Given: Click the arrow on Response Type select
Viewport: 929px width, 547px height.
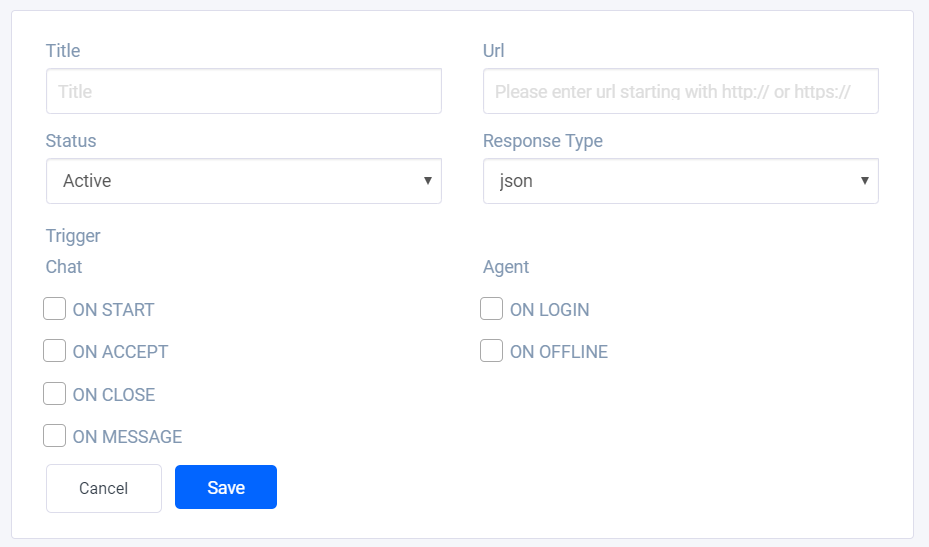Looking at the screenshot, I should (x=864, y=181).
